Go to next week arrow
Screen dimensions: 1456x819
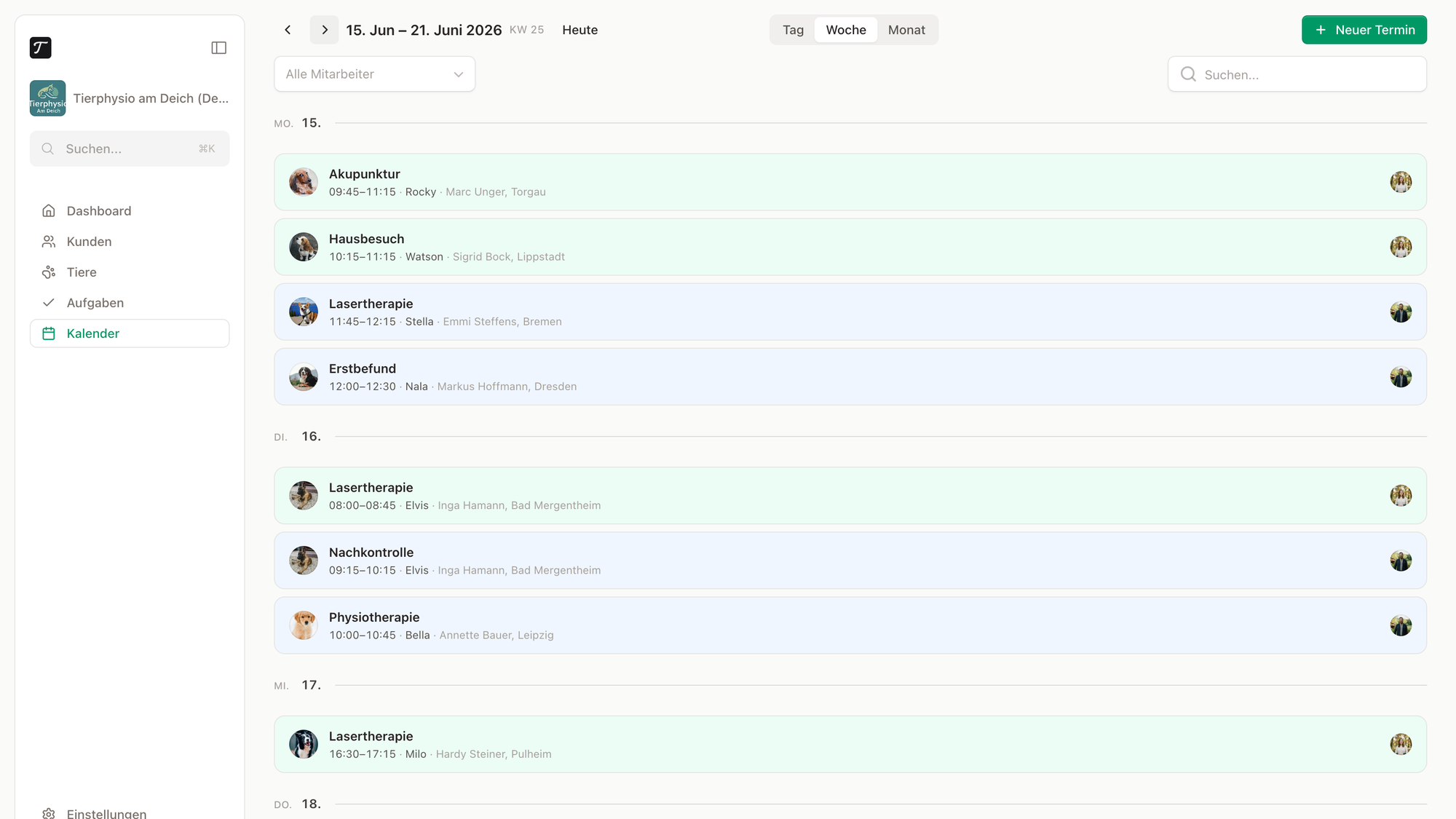pos(325,30)
